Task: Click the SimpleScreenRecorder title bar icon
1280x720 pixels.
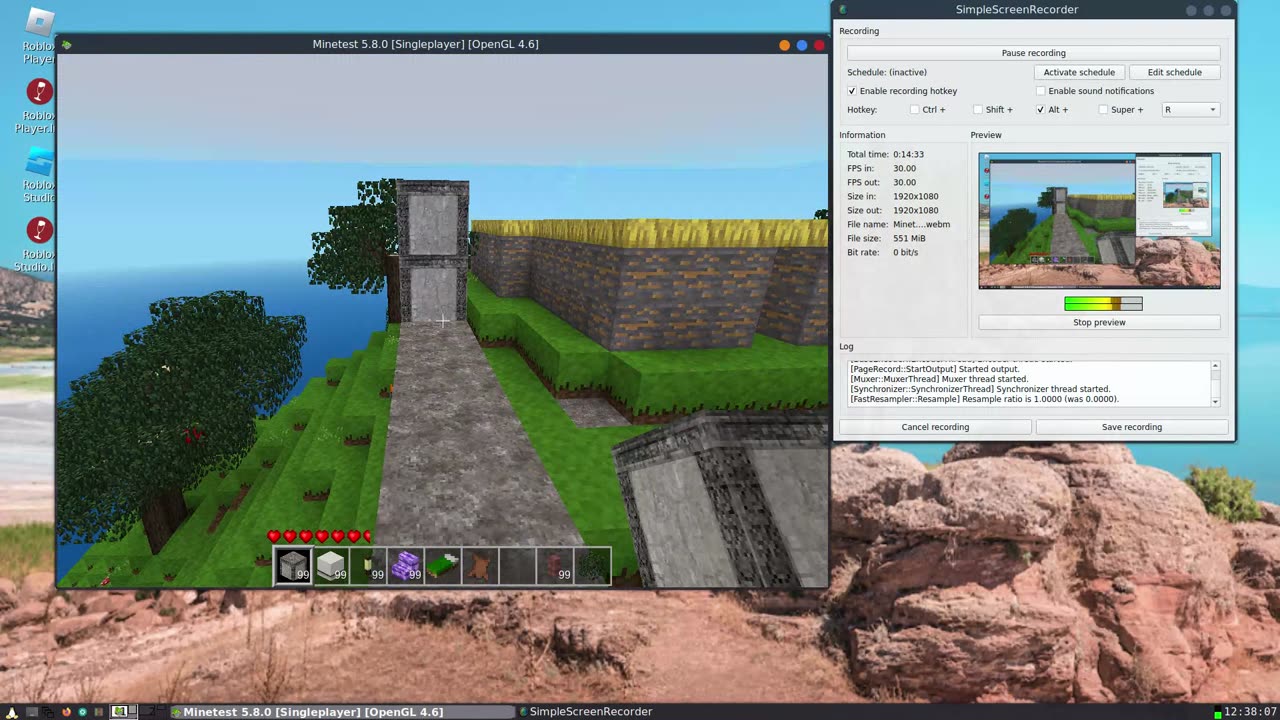Action: tap(843, 10)
